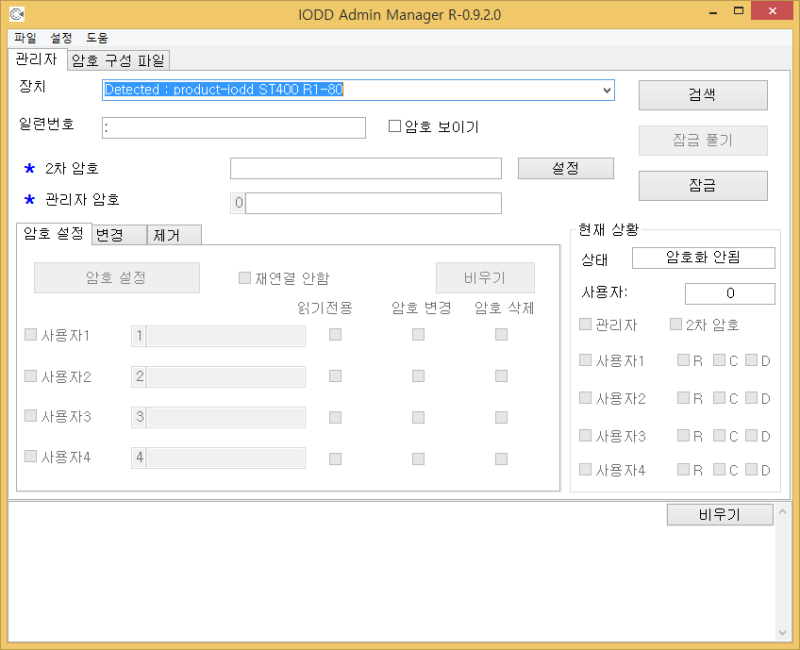Toggle 읽기전용 checkbox for 사용자2

(335, 377)
